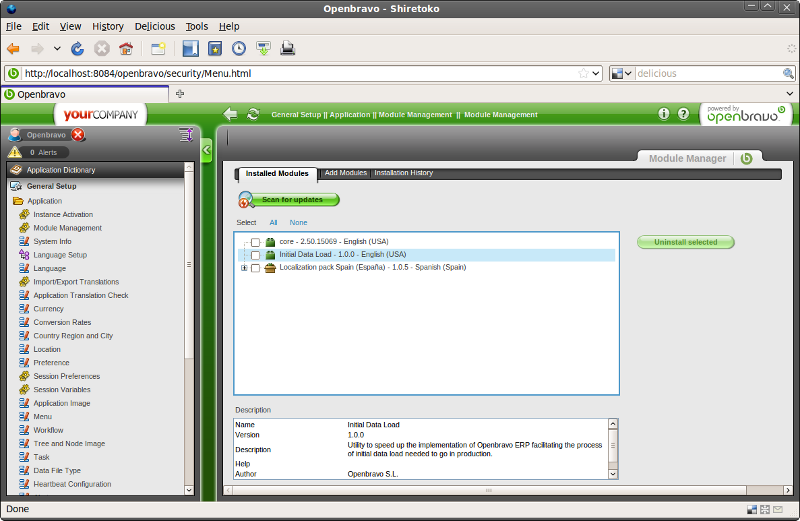The image size is (800, 521).
Task: Click the alerts warning triangle icon
Action: (x=15, y=152)
